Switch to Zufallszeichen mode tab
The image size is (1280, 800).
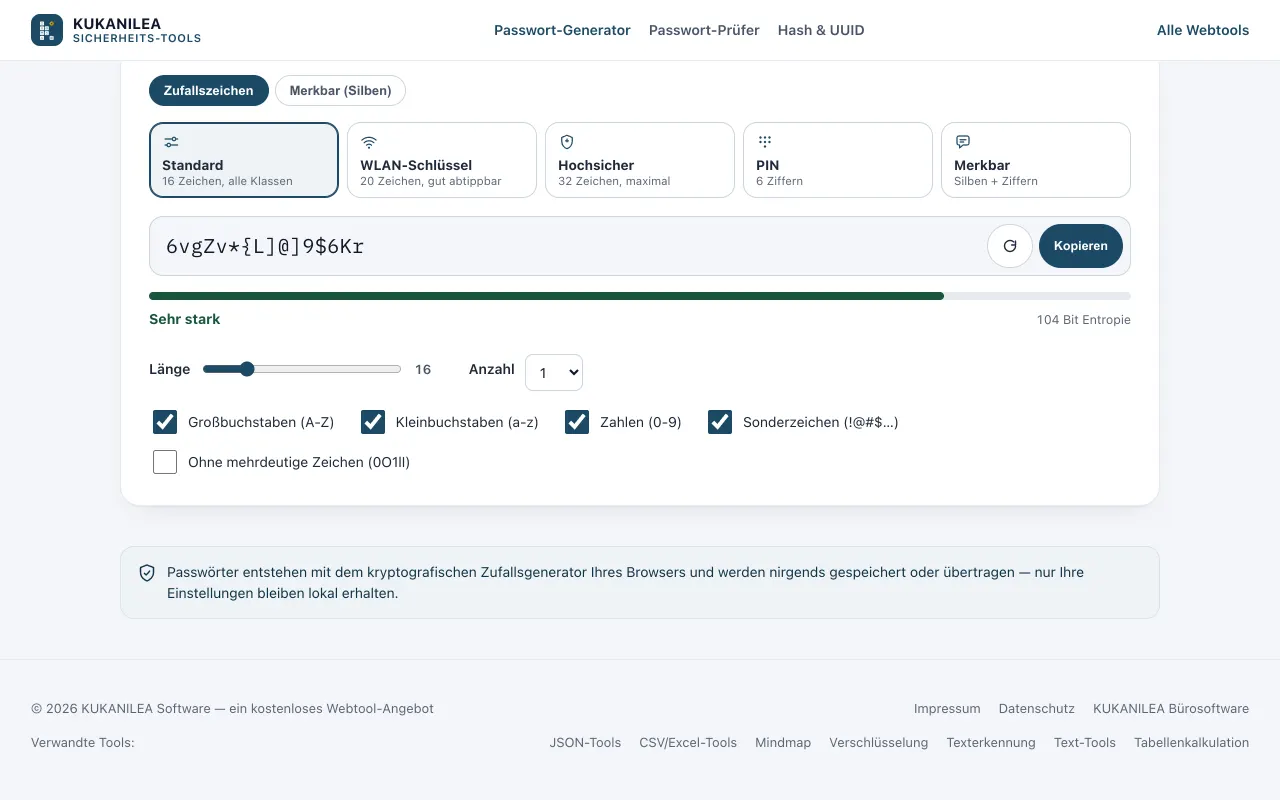[209, 90]
